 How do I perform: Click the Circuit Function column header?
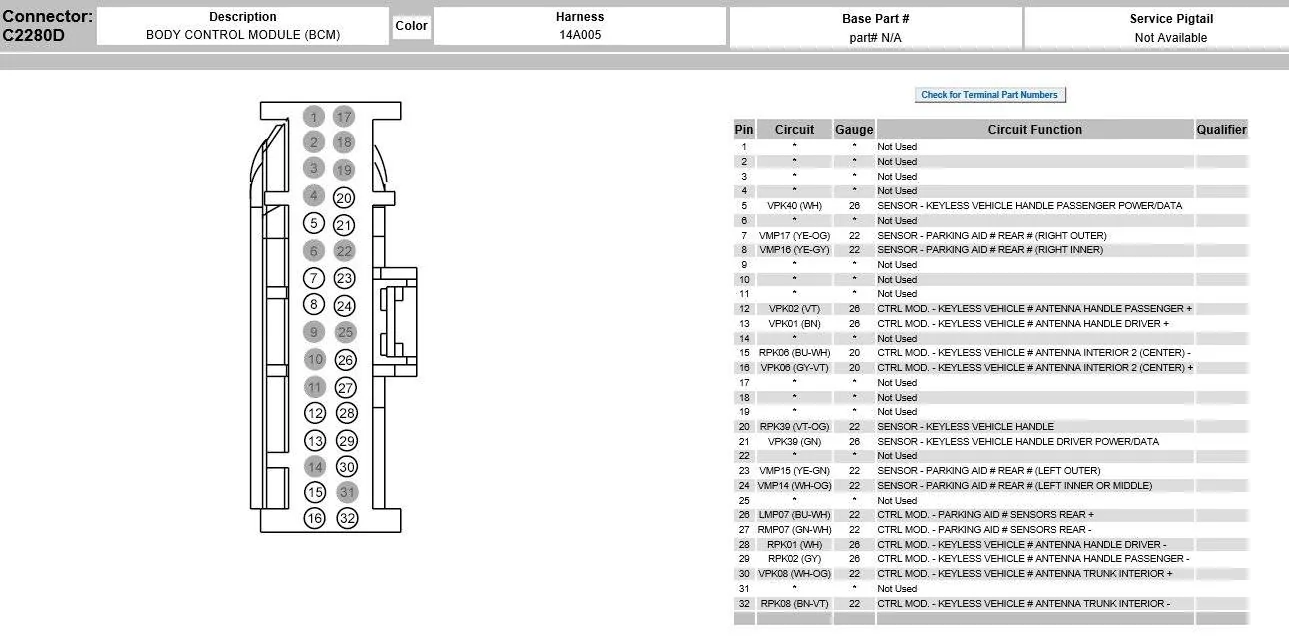(x=1035, y=130)
